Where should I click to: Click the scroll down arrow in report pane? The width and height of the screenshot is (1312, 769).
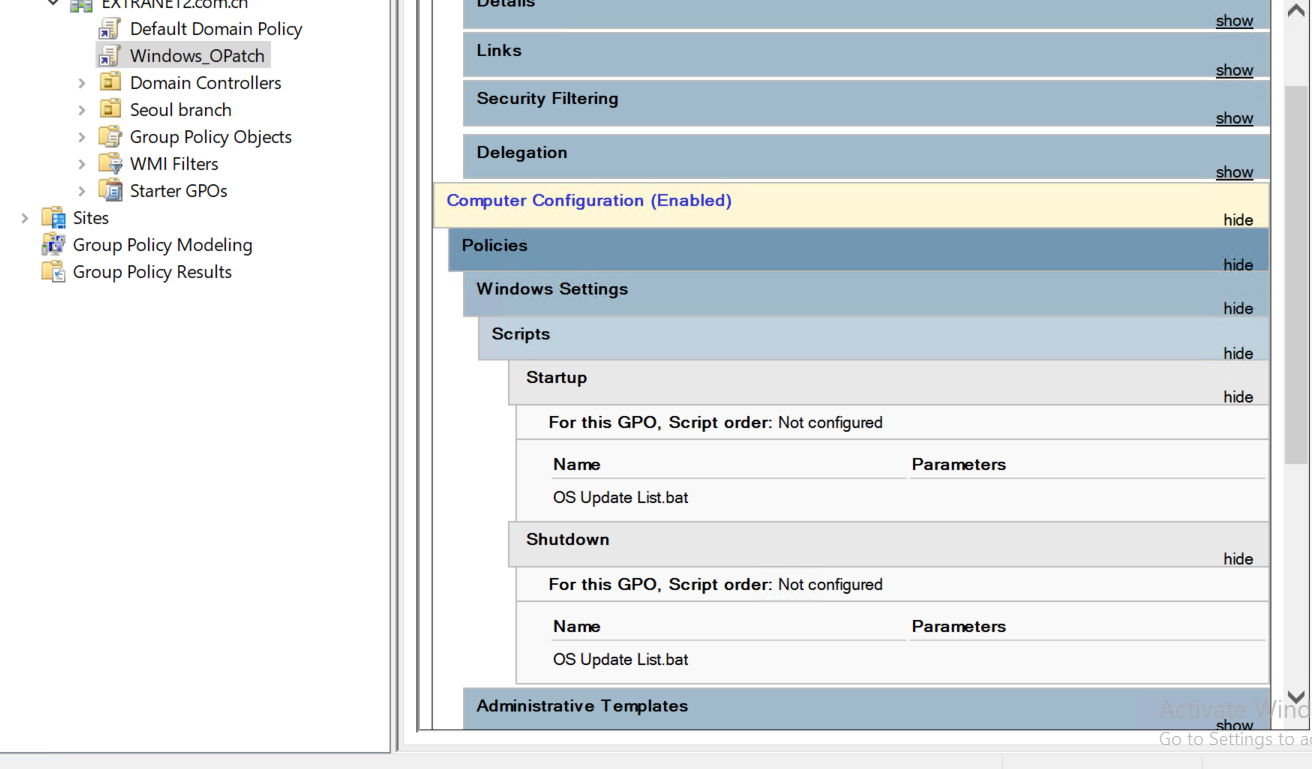1296,697
